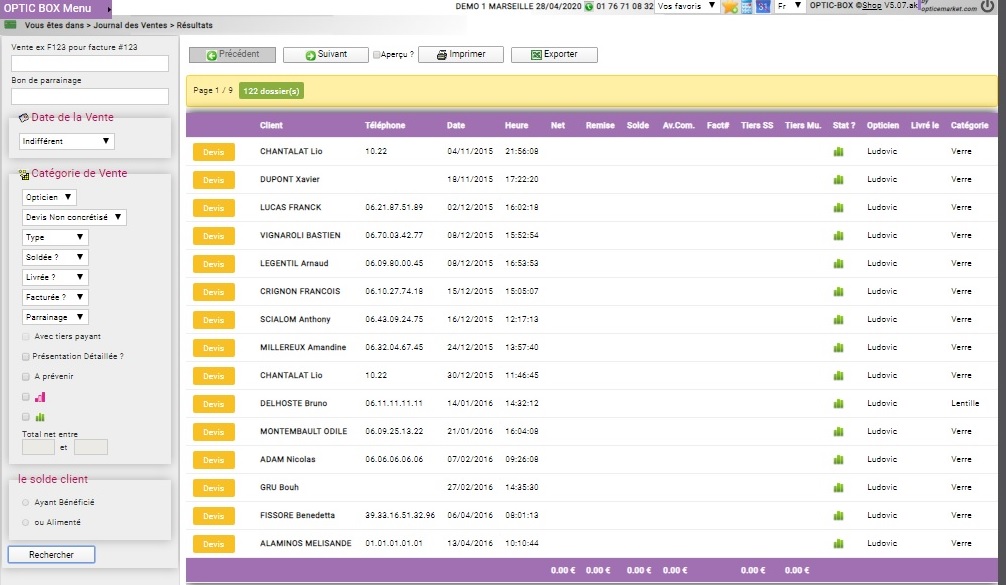The height and width of the screenshot is (585, 1006).
Task: Click the Imprimer print button
Action: 461,55
